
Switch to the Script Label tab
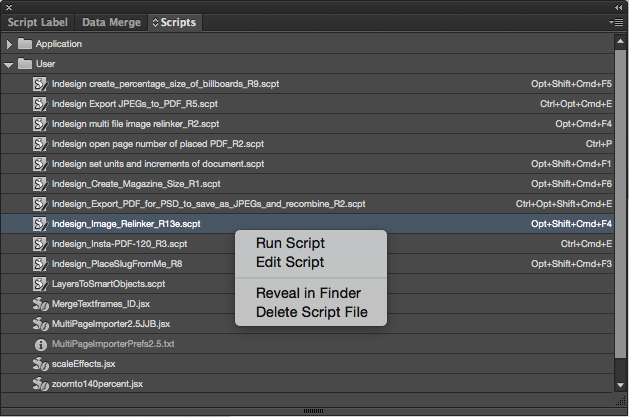(38, 22)
